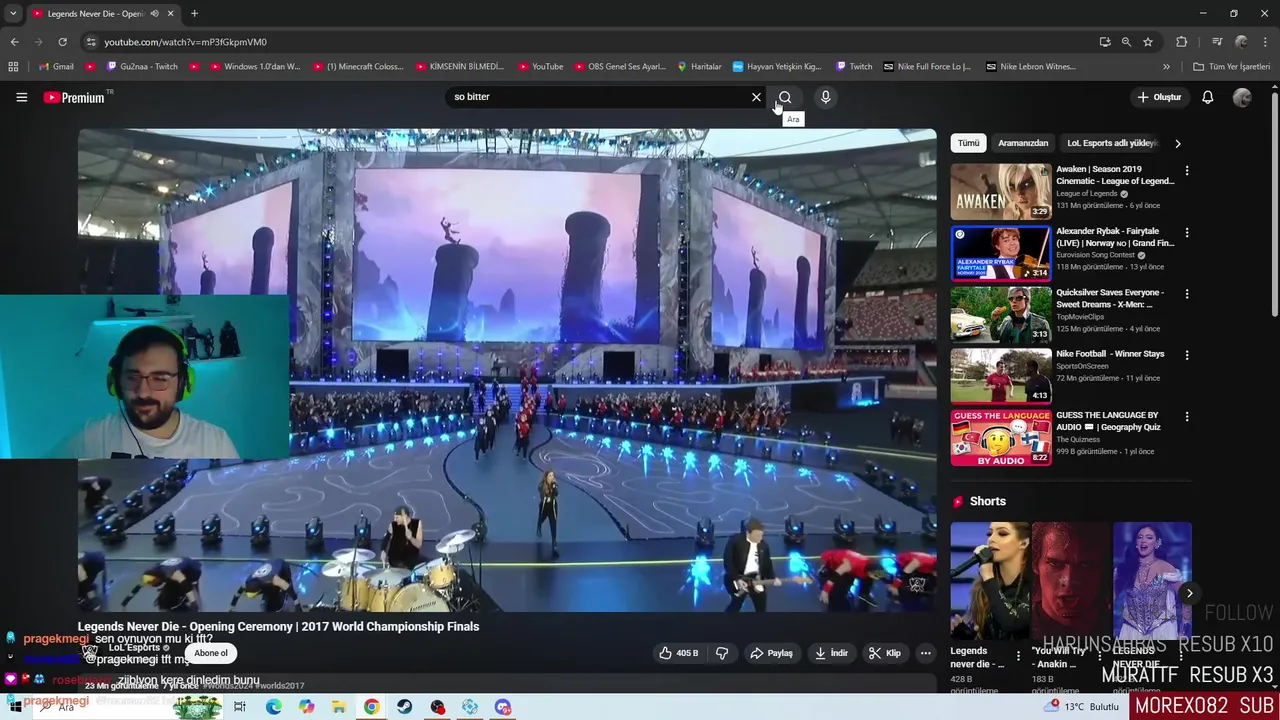Open the Chrome extensions puzzle icon
Screen dimensions: 1280x720
click(1181, 42)
